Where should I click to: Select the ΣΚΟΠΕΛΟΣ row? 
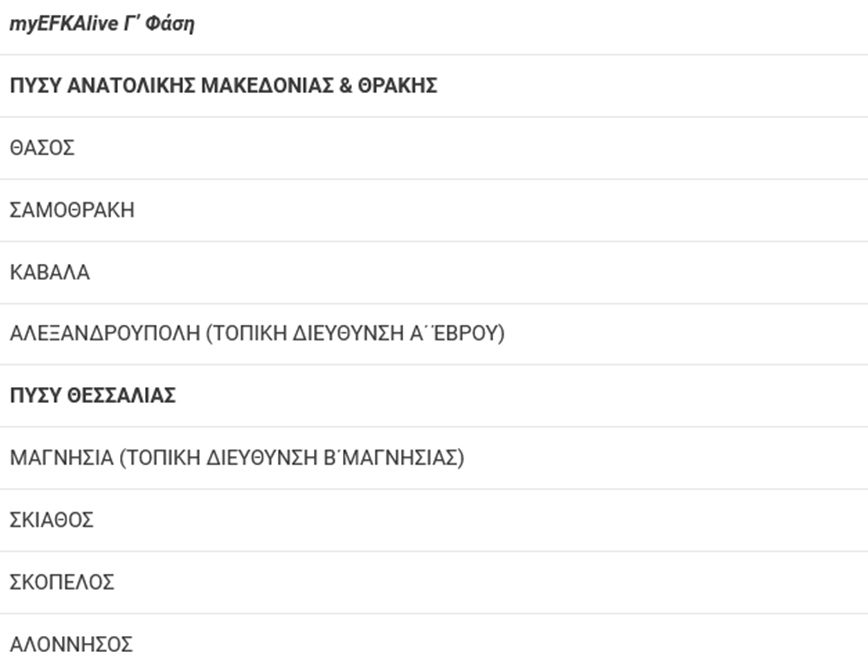[62, 582]
